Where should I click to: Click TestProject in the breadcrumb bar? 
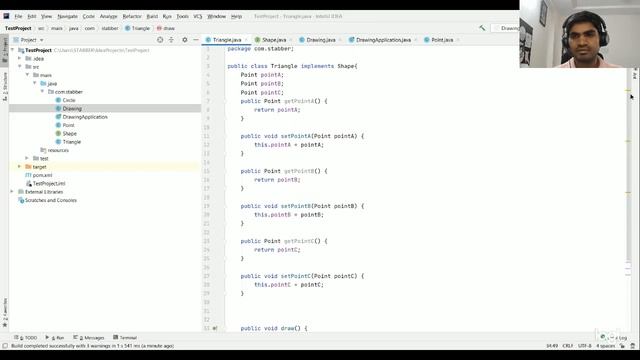coord(18,28)
